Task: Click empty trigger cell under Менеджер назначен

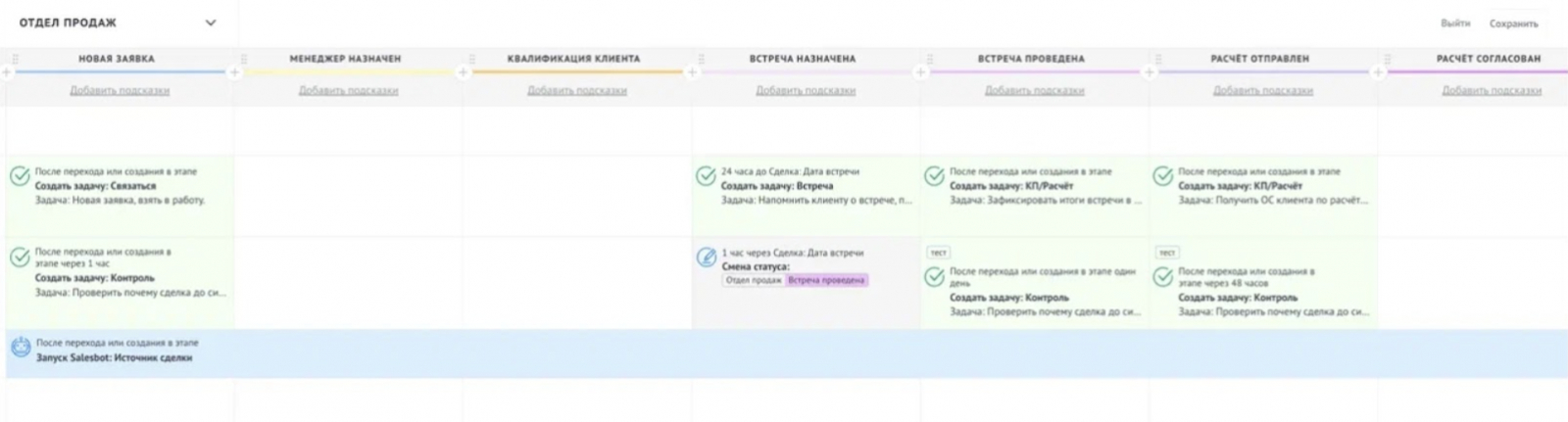Action: [x=348, y=196]
